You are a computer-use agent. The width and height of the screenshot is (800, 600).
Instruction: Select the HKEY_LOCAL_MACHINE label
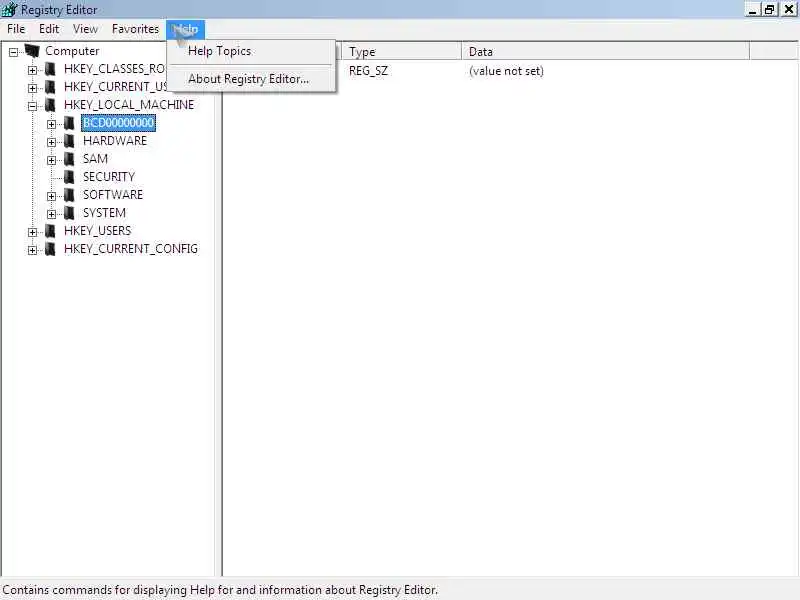point(129,105)
